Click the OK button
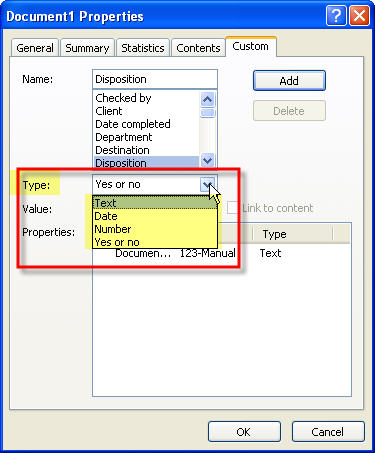This screenshot has width=375, height=453. pos(244,432)
